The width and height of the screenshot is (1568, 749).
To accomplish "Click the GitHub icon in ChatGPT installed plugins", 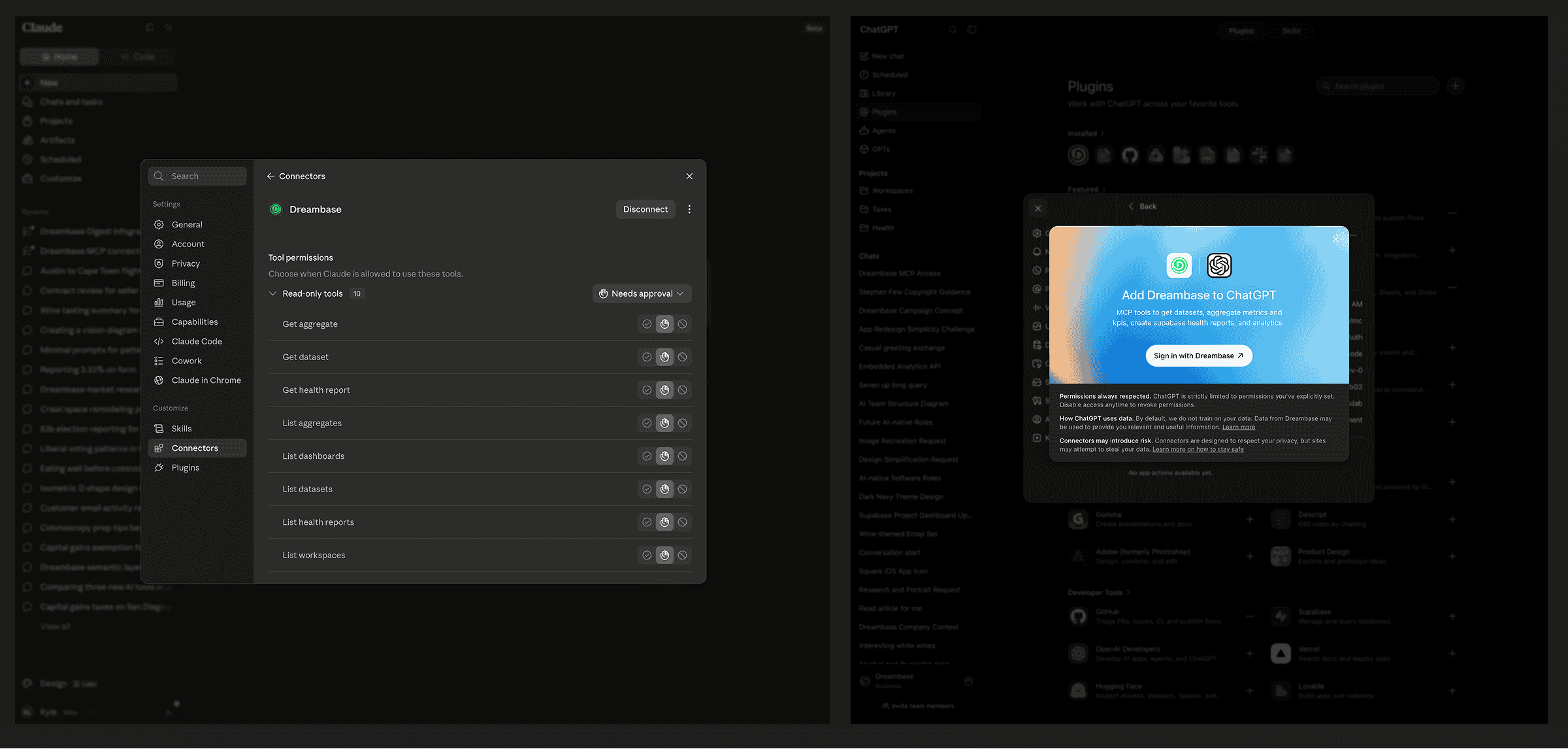I will (x=1130, y=156).
